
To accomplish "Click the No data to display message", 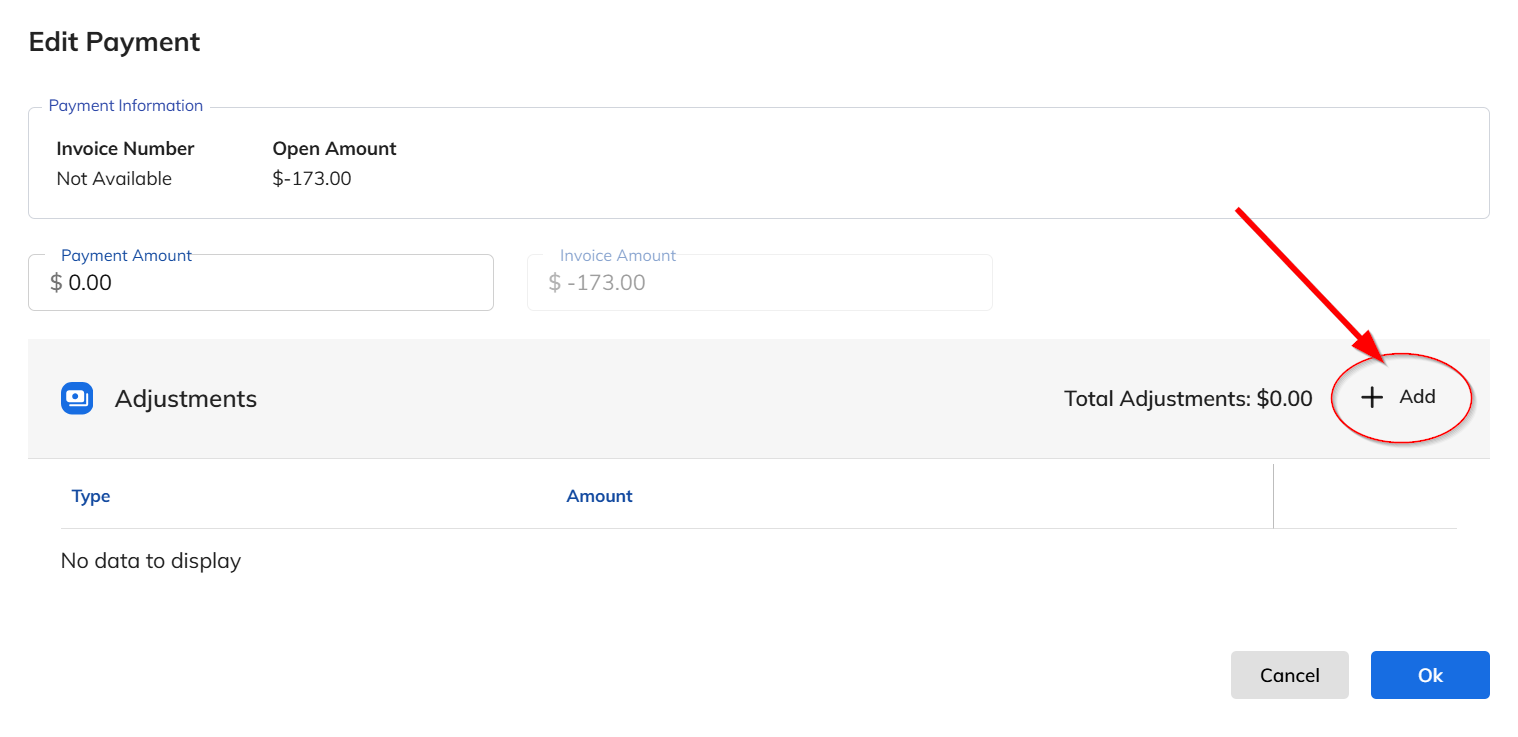I will pyautogui.click(x=151, y=561).
